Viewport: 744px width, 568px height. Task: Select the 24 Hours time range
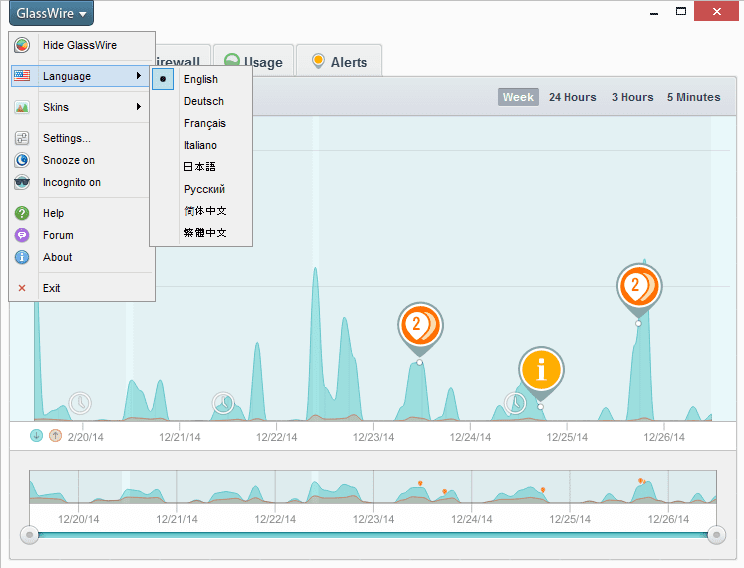(x=573, y=97)
